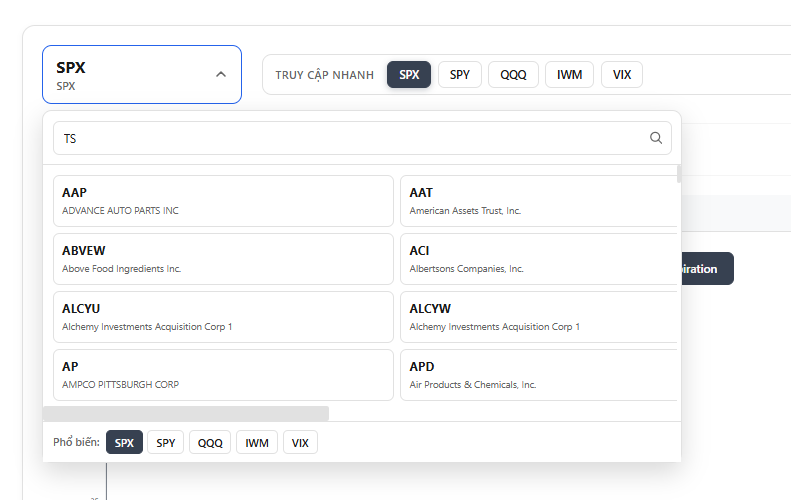
Task: Click the TS ticker search field
Action: pyautogui.click(x=350, y=138)
